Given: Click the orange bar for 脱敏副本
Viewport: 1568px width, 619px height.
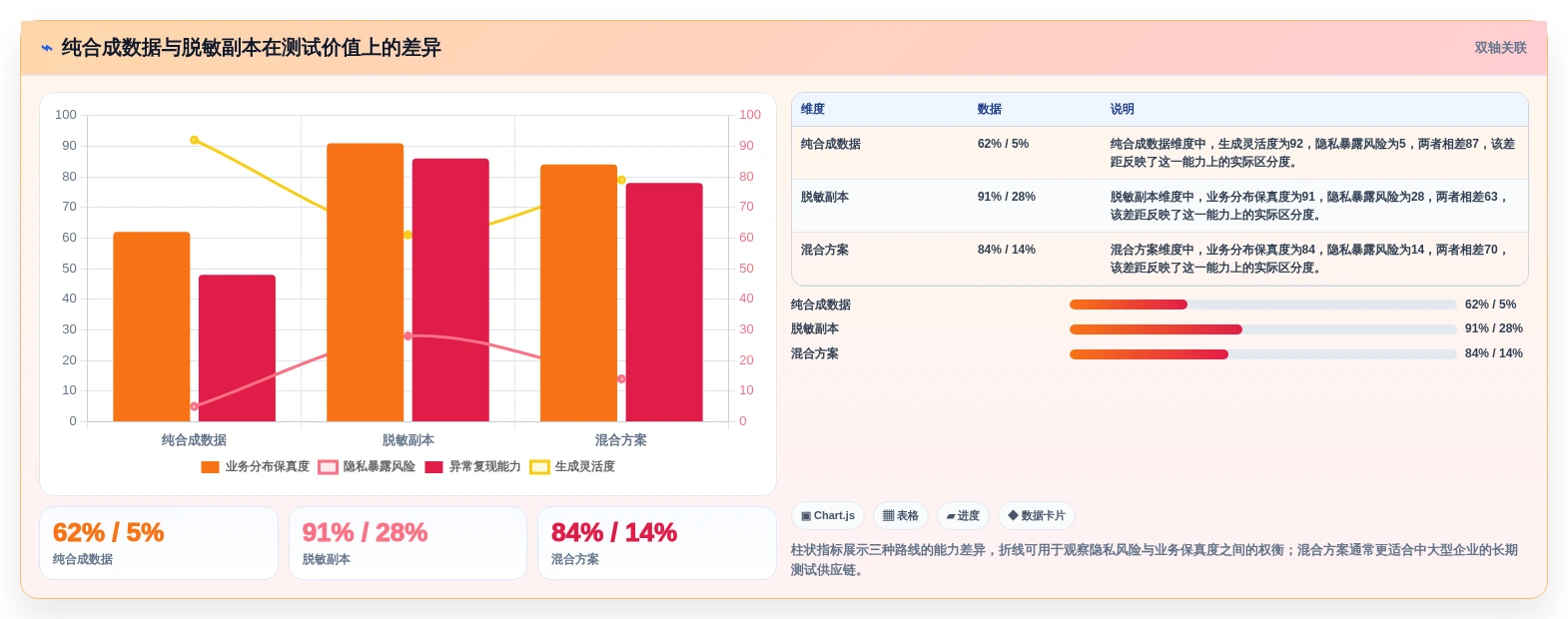Looking at the screenshot, I should (366, 283).
